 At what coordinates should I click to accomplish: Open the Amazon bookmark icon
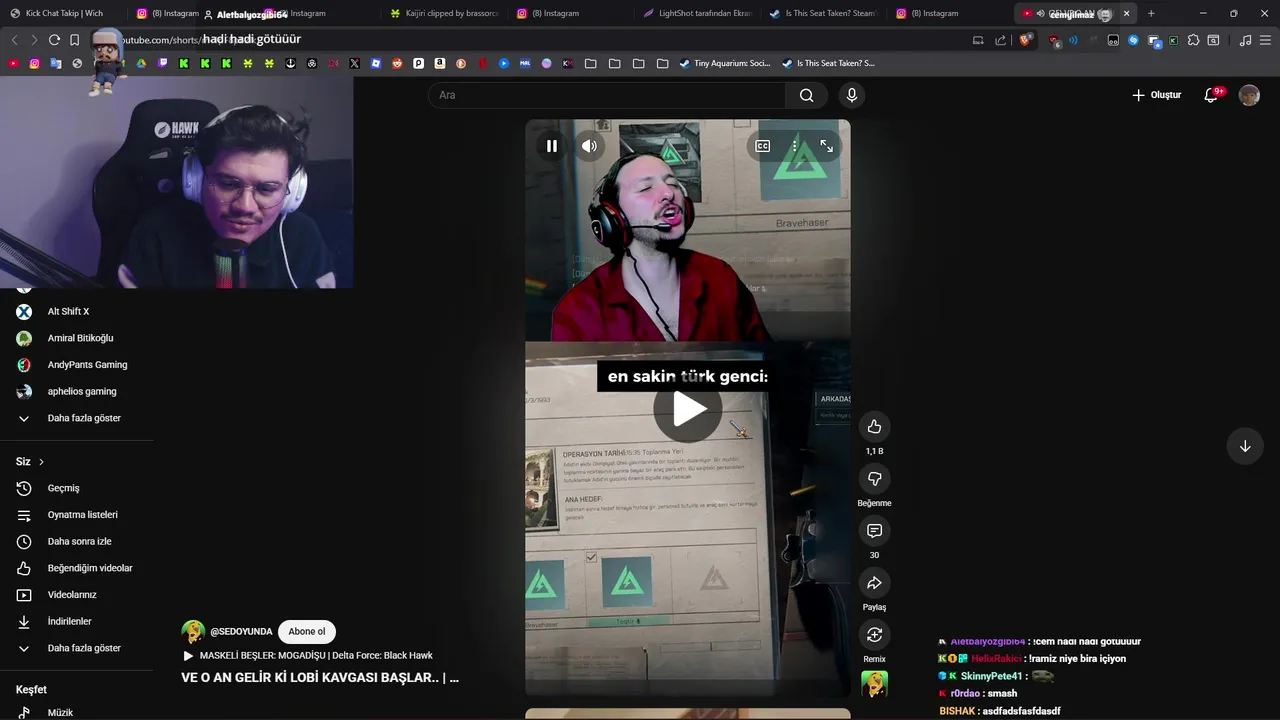click(440, 63)
